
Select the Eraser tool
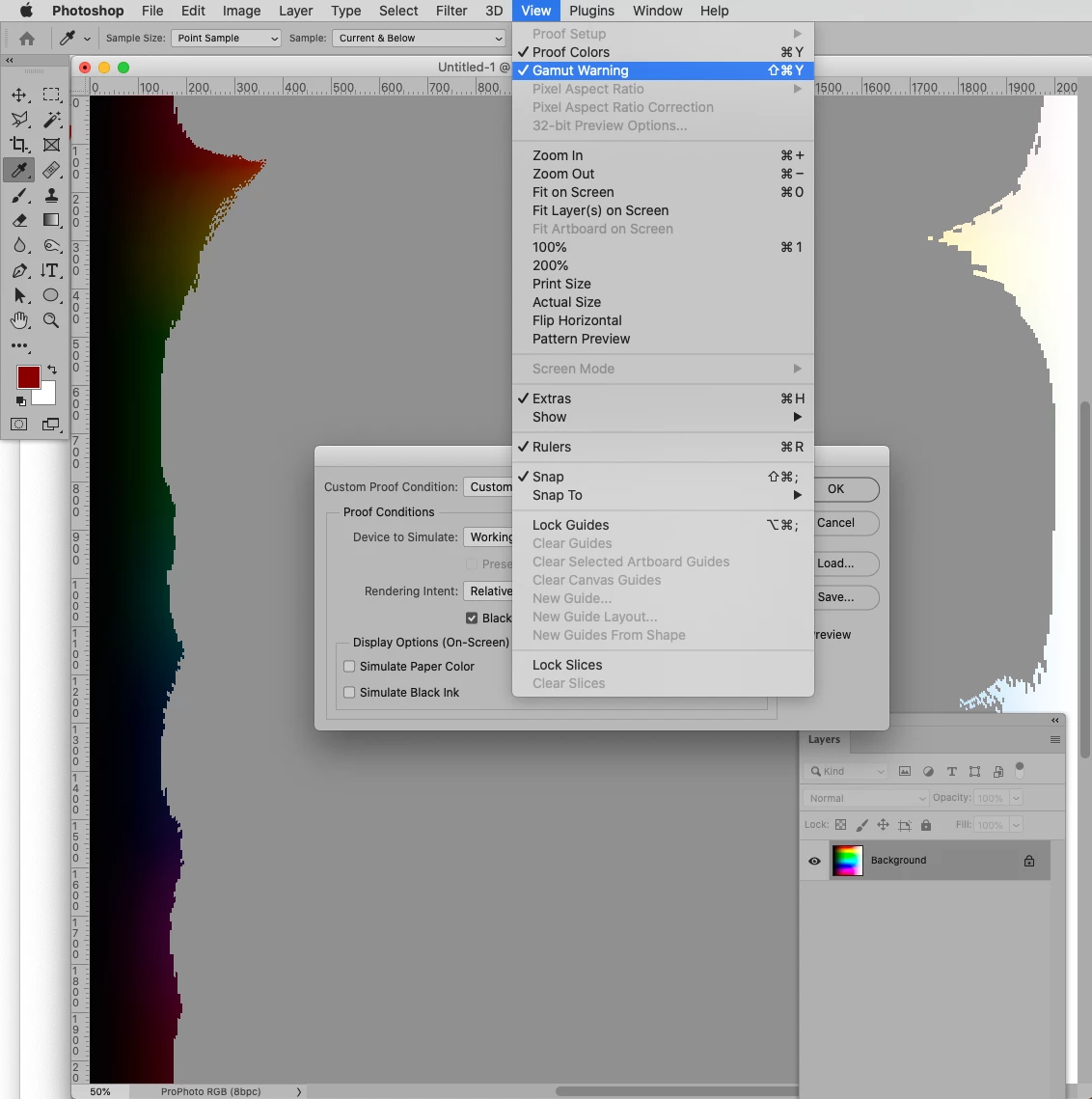click(x=19, y=221)
